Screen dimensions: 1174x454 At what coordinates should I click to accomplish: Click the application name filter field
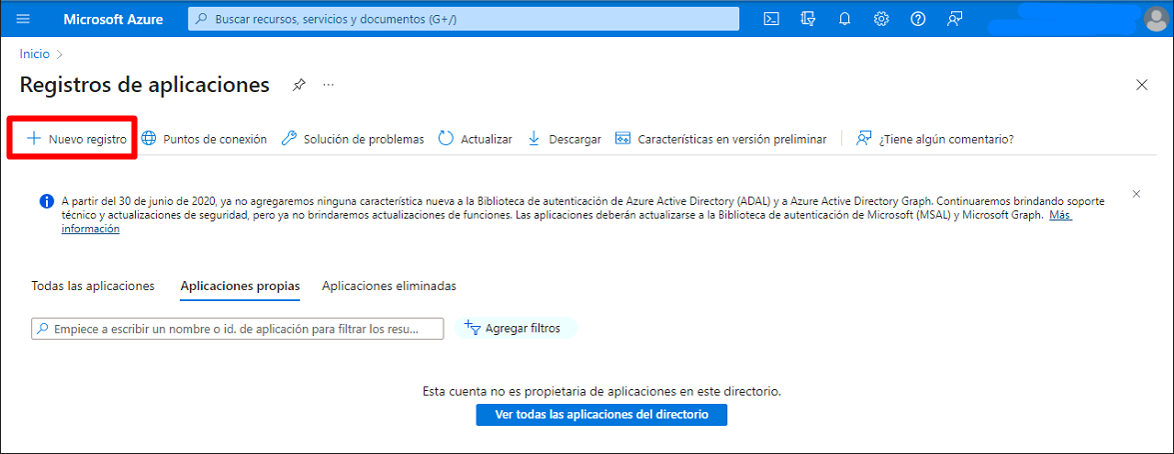pos(237,328)
